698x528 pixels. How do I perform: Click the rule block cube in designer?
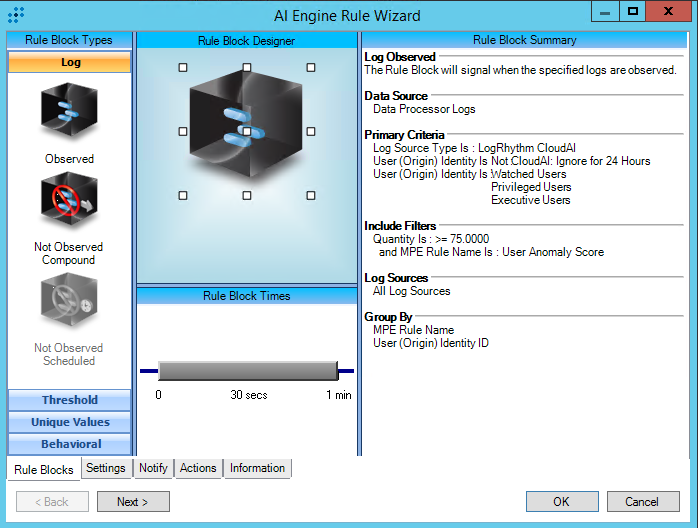[x=246, y=130]
